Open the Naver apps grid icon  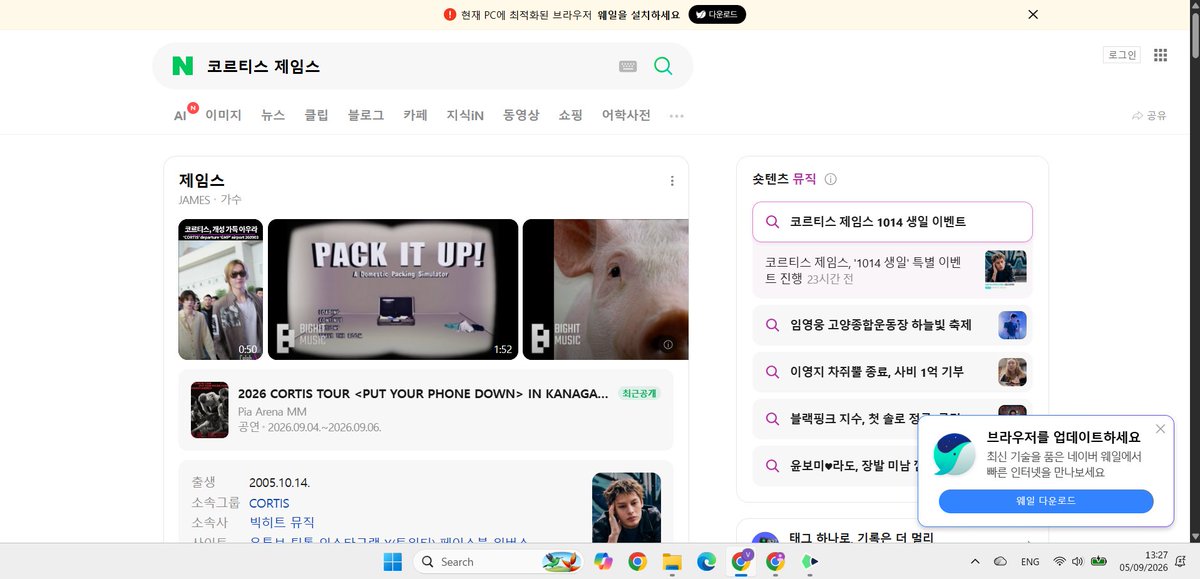[x=1161, y=55]
